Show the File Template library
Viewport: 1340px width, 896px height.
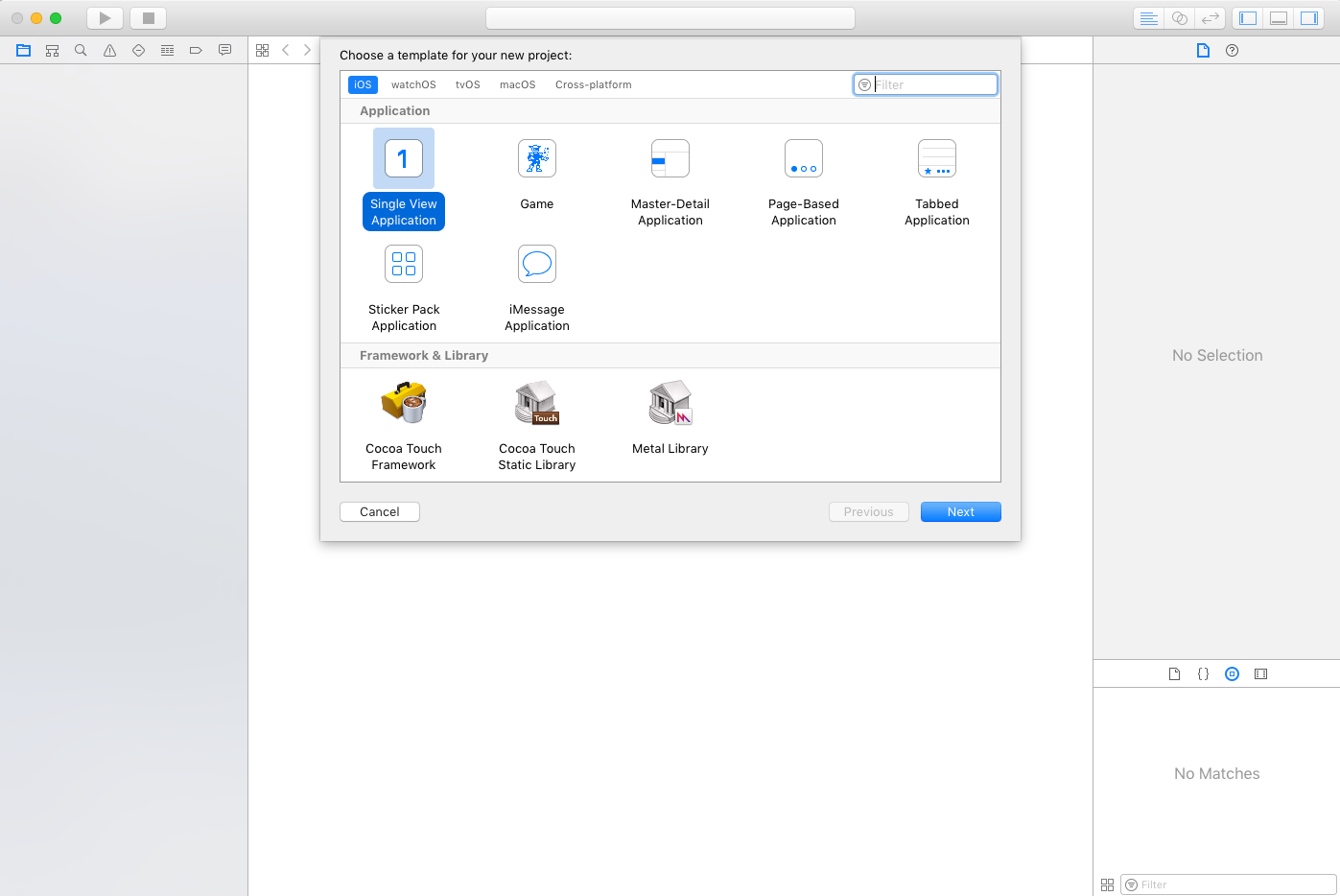pyautogui.click(x=1175, y=674)
